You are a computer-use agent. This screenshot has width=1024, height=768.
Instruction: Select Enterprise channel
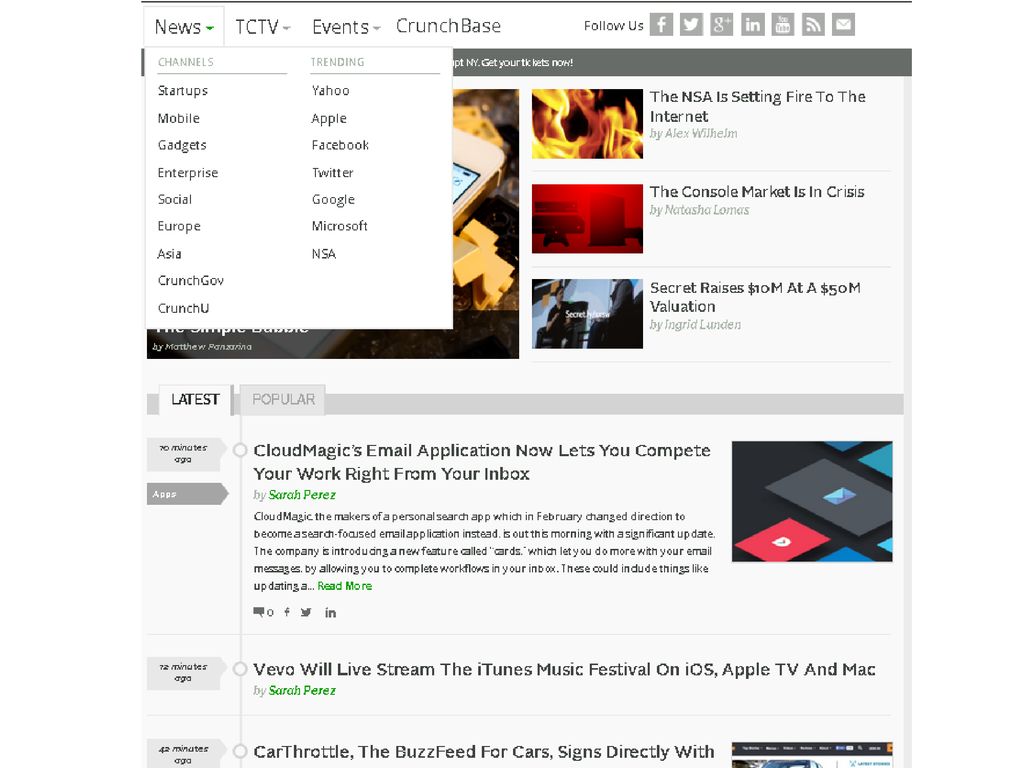[x=187, y=172]
